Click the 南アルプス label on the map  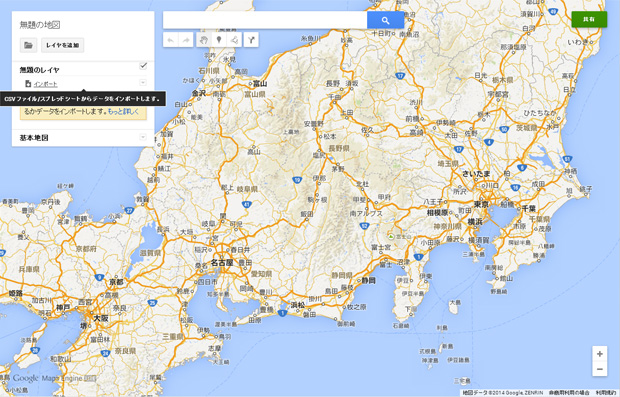366,214
